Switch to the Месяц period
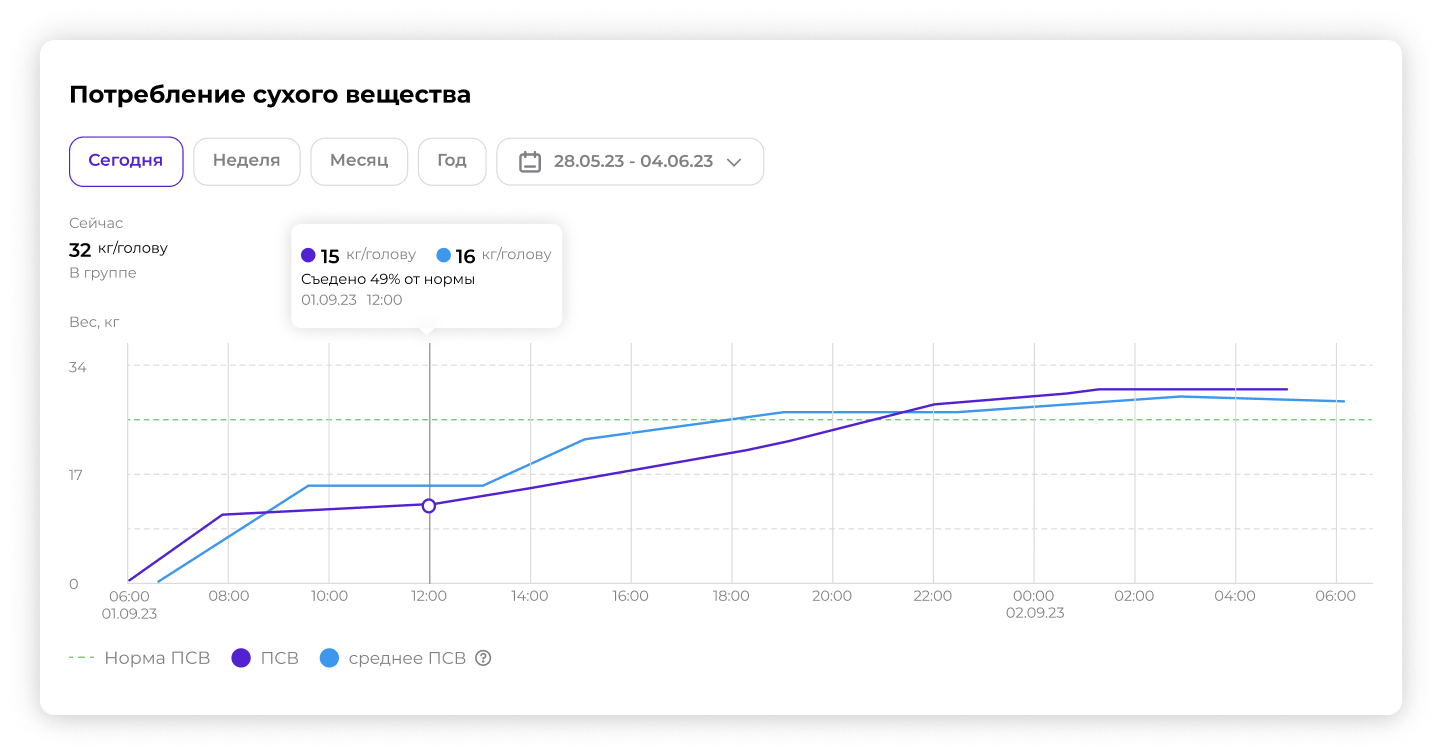Viewport: 1442px width, 755px height. click(x=359, y=161)
